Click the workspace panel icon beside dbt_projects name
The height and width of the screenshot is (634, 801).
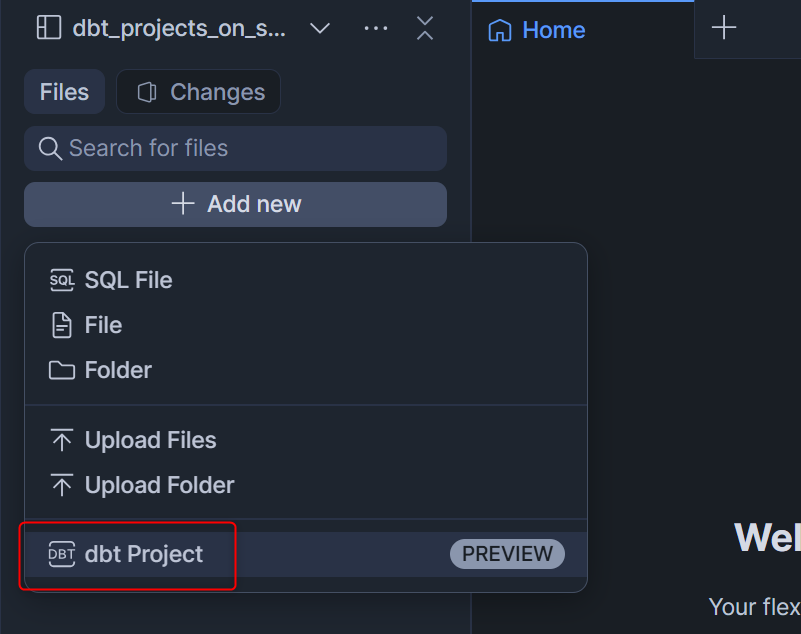click(48, 28)
